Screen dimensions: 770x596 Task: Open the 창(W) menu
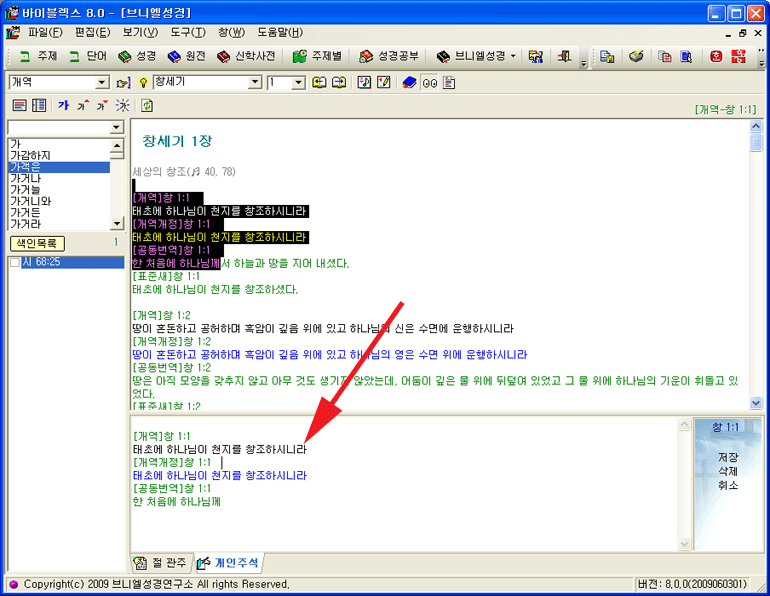[231, 32]
